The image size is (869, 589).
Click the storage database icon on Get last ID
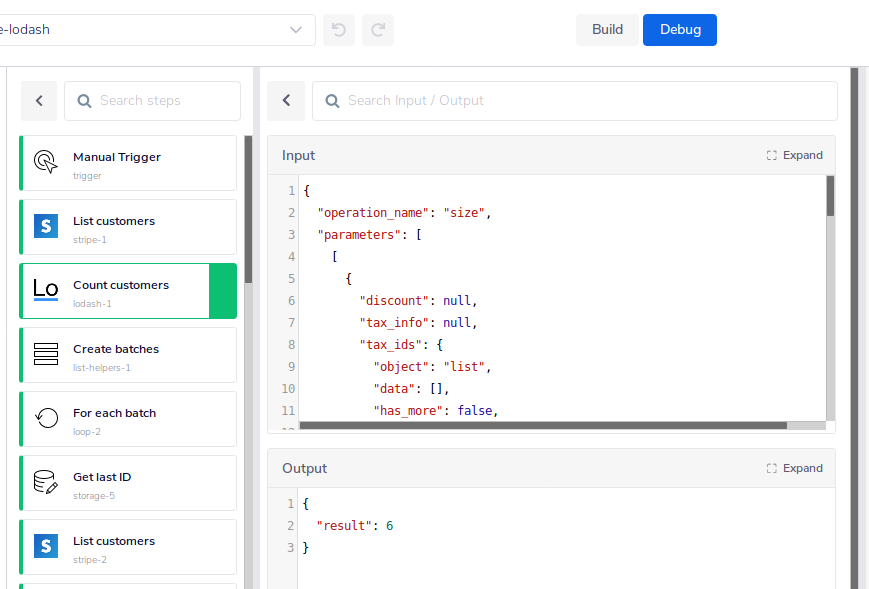click(46, 483)
